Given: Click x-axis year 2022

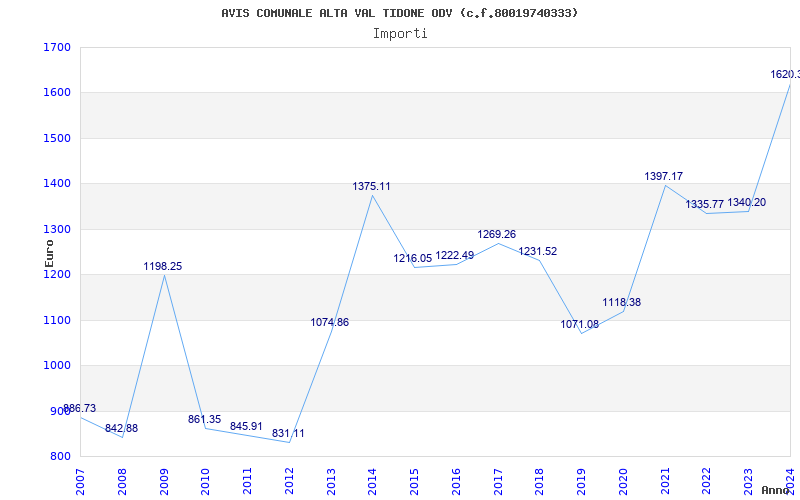Looking at the screenshot, I should (x=707, y=482).
